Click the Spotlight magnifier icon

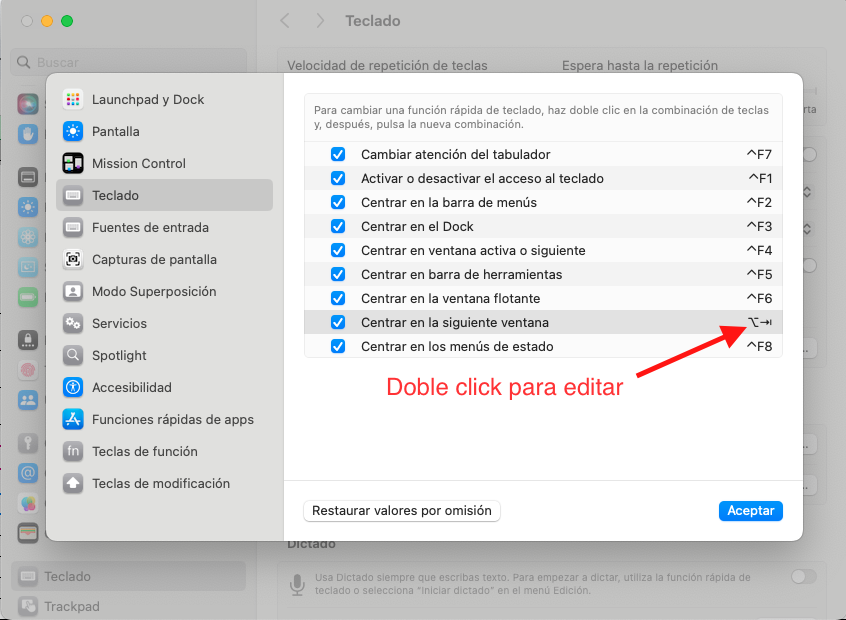pos(73,355)
